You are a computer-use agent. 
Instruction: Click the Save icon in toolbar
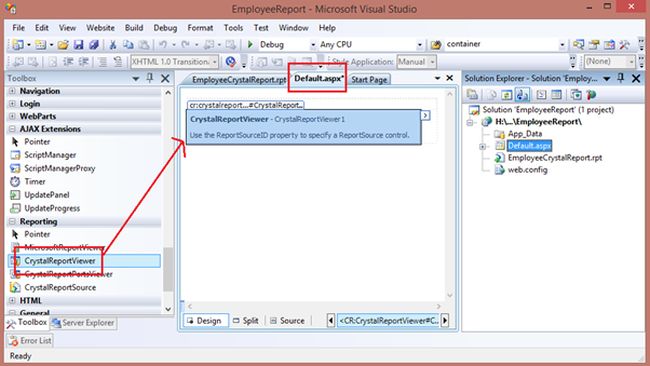coord(78,44)
